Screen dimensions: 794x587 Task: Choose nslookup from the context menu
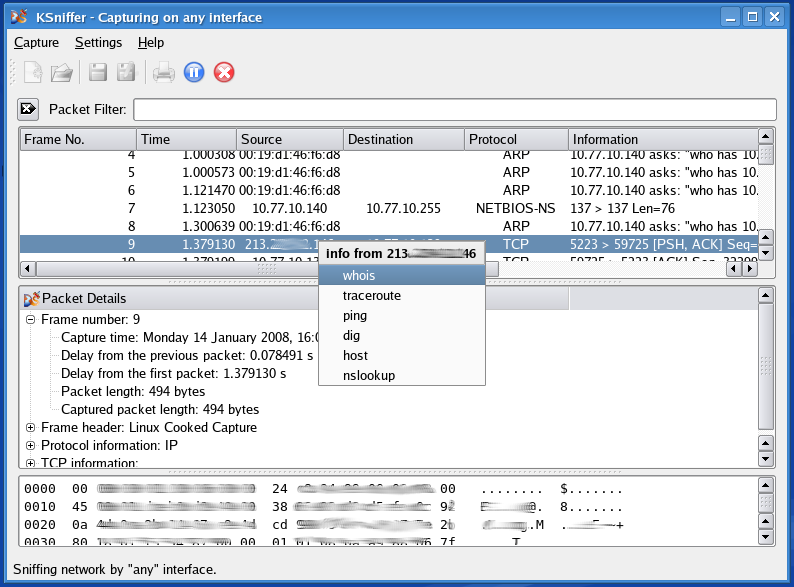point(402,375)
